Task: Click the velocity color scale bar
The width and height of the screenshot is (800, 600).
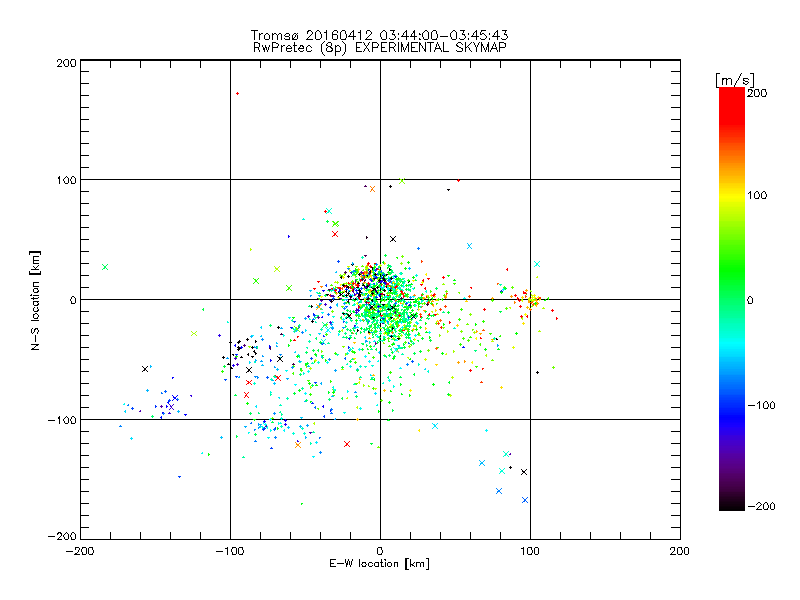Action: [x=732, y=299]
